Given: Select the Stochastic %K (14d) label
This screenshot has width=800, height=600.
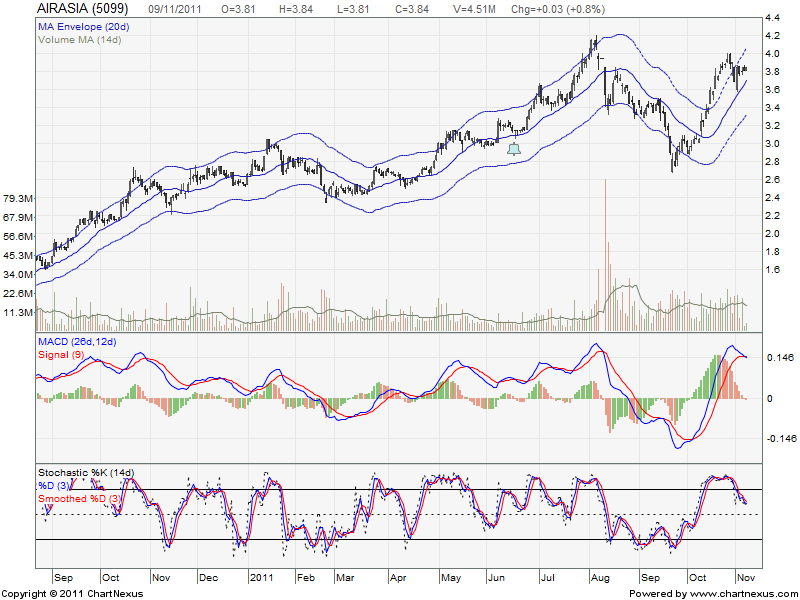Looking at the screenshot, I should 85,472.
